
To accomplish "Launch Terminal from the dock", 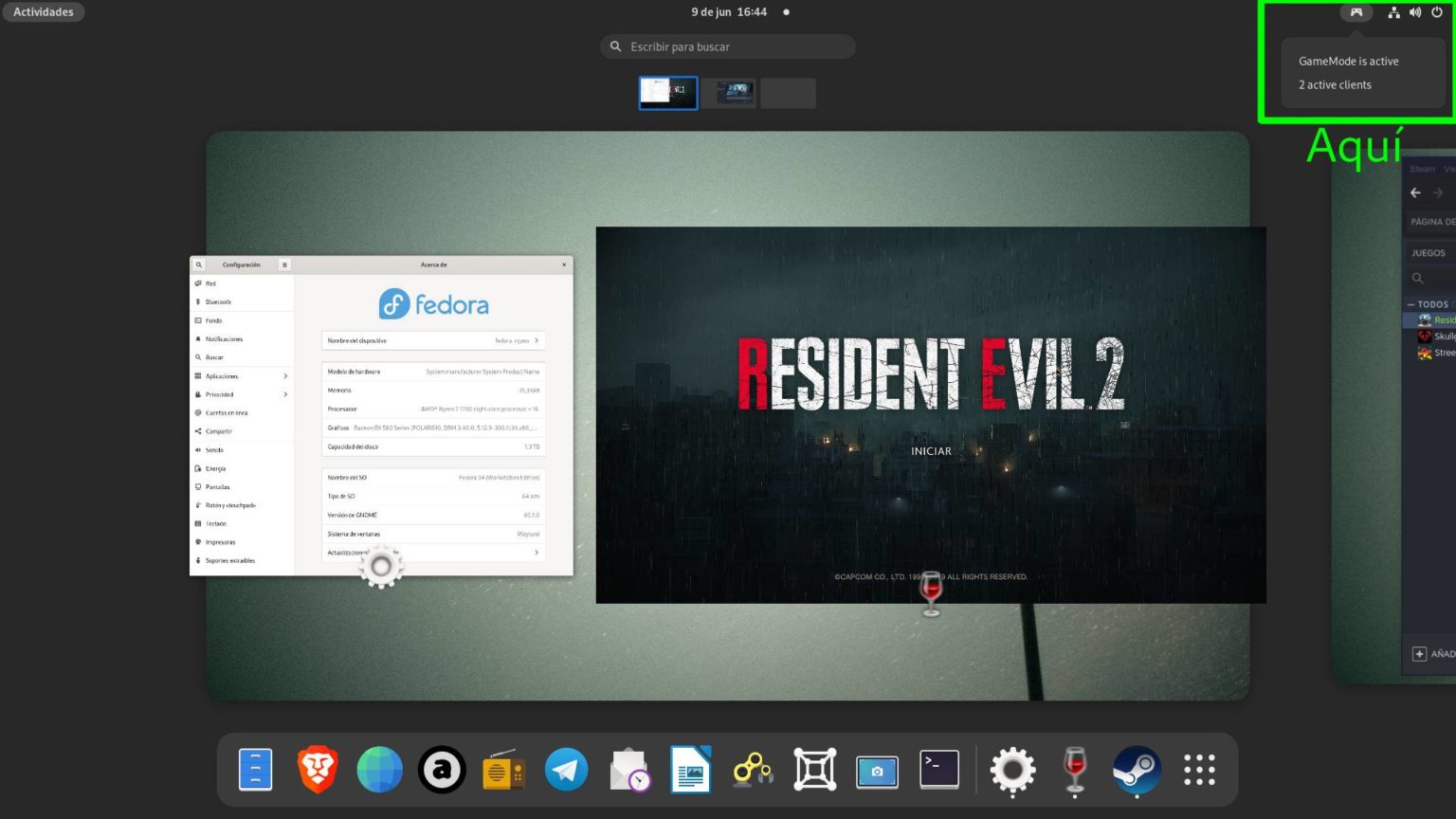I will point(939,770).
